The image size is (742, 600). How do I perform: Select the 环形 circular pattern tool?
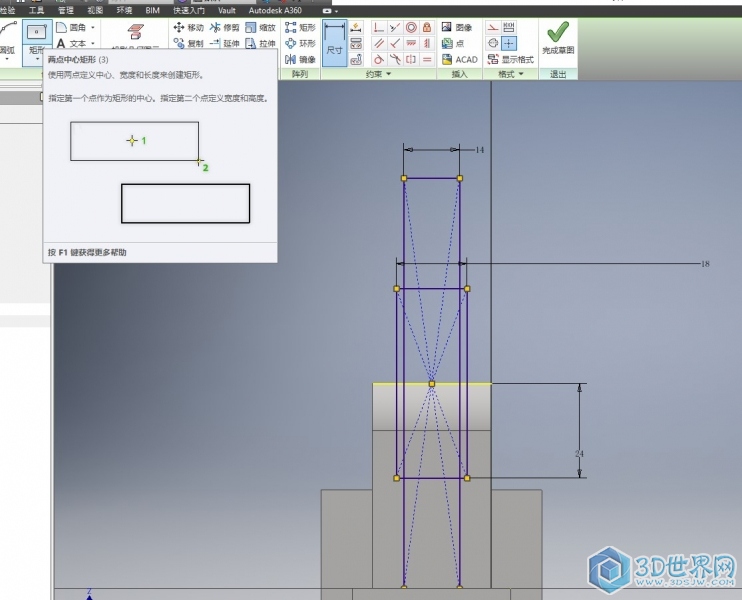pos(300,44)
